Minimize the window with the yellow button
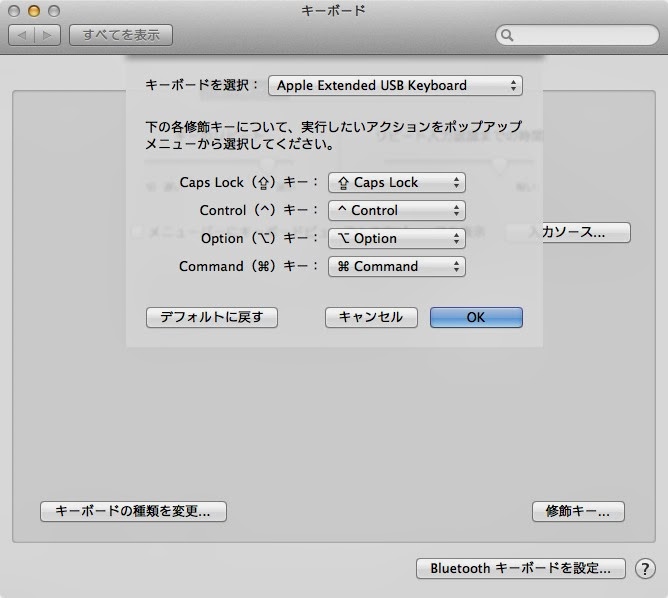The width and height of the screenshot is (668, 598). pyautogui.click(x=34, y=11)
